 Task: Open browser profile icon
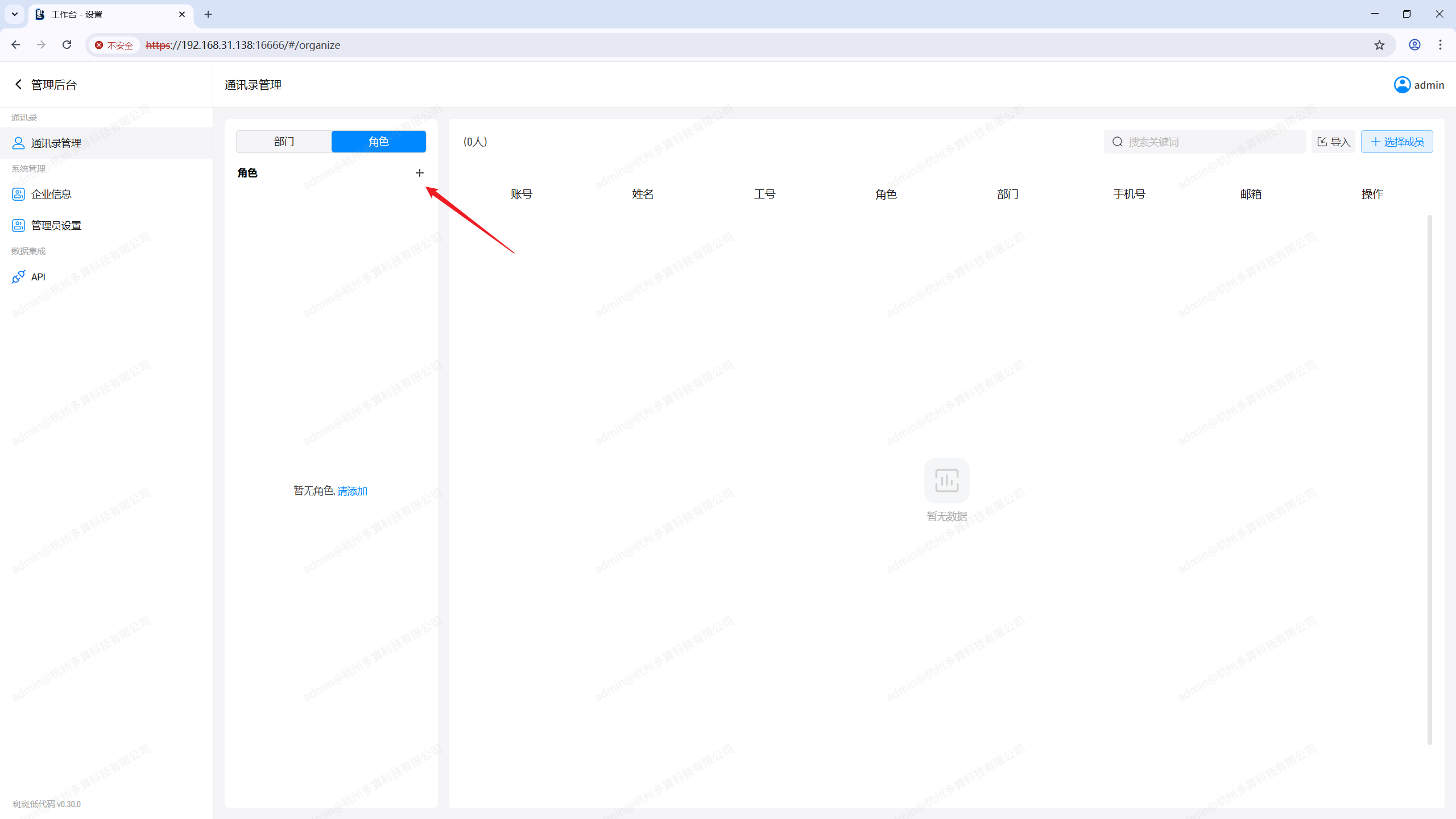pyautogui.click(x=1414, y=45)
